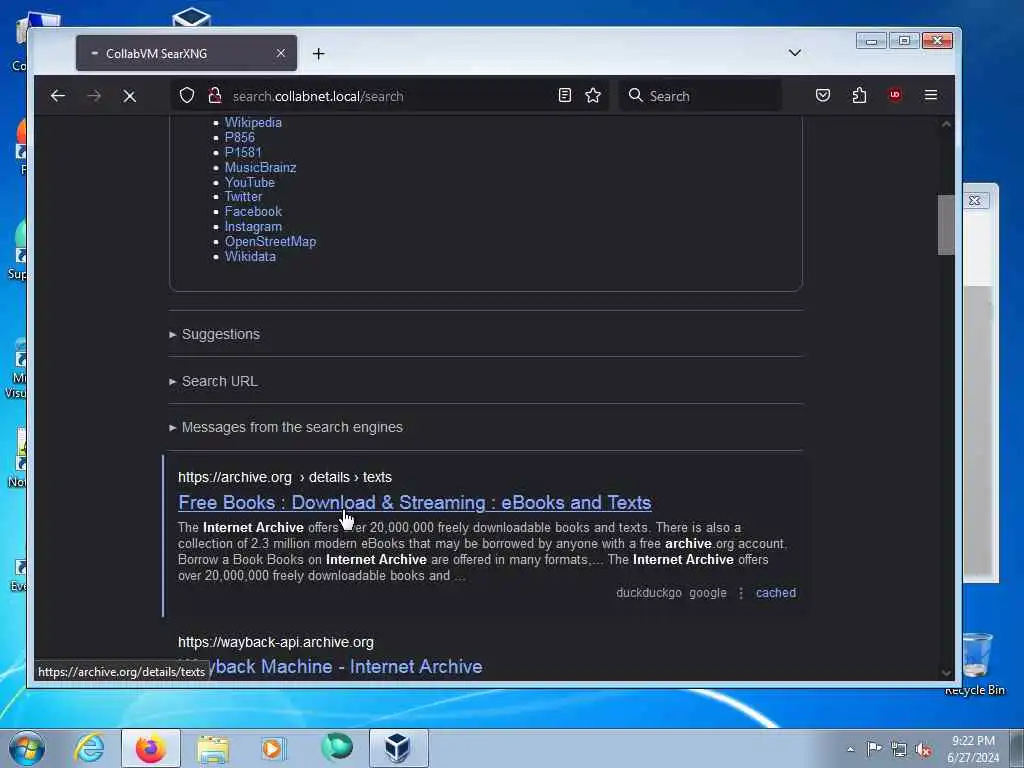Image resolution: width=1024 pixels, height=768 pixels.
Task: Click the page's vertical scrollbar thumb
Action: point(946,225)
